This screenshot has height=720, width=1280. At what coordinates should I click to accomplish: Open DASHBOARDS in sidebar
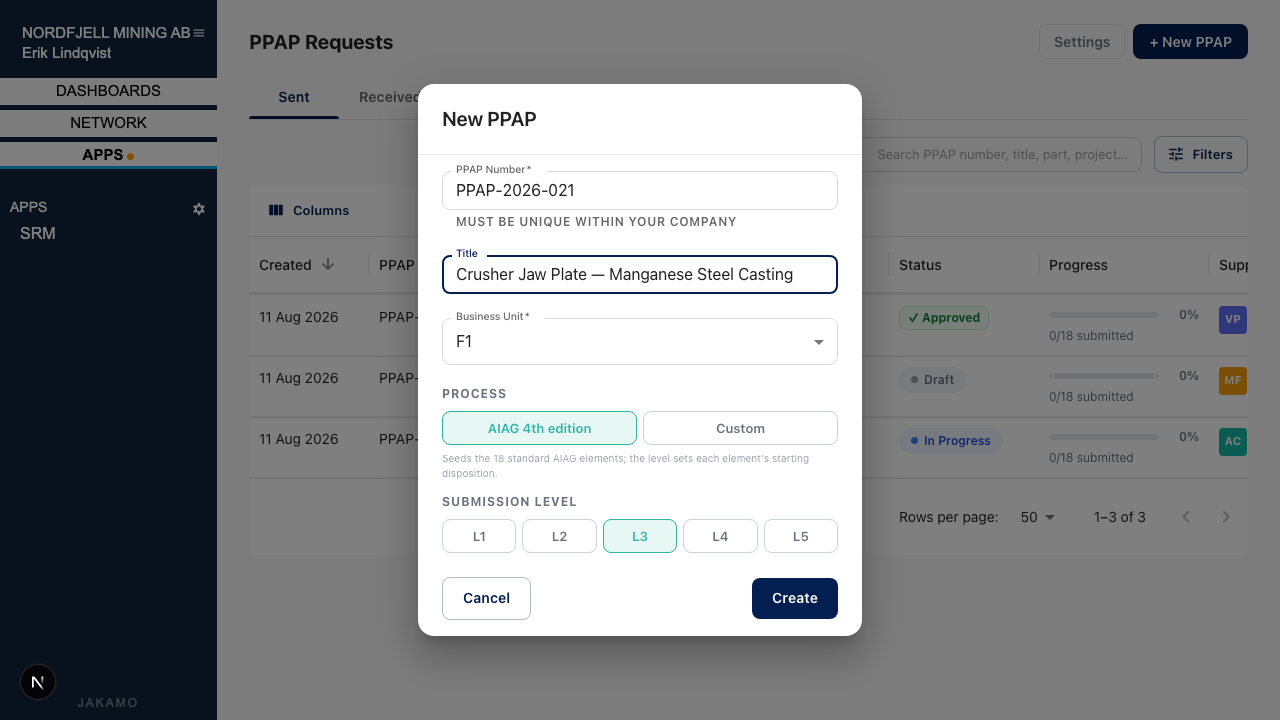(x=108, y=91)
